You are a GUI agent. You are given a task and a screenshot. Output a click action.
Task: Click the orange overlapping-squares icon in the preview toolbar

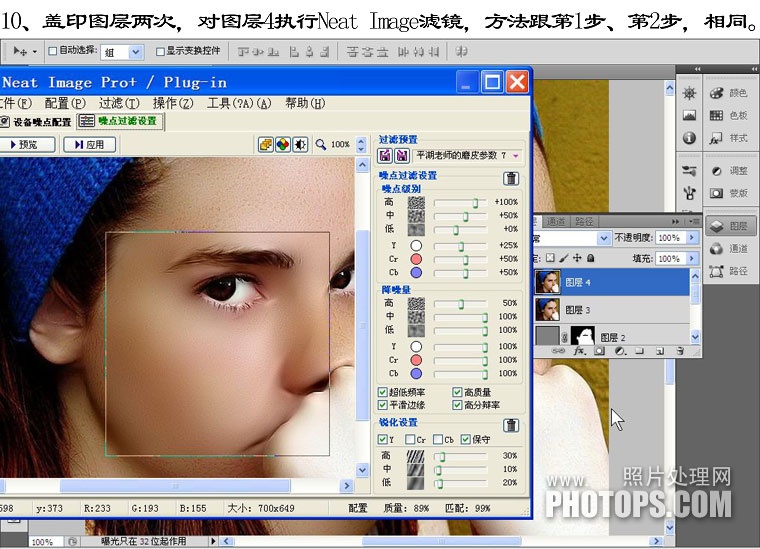(x=266, y=144)
